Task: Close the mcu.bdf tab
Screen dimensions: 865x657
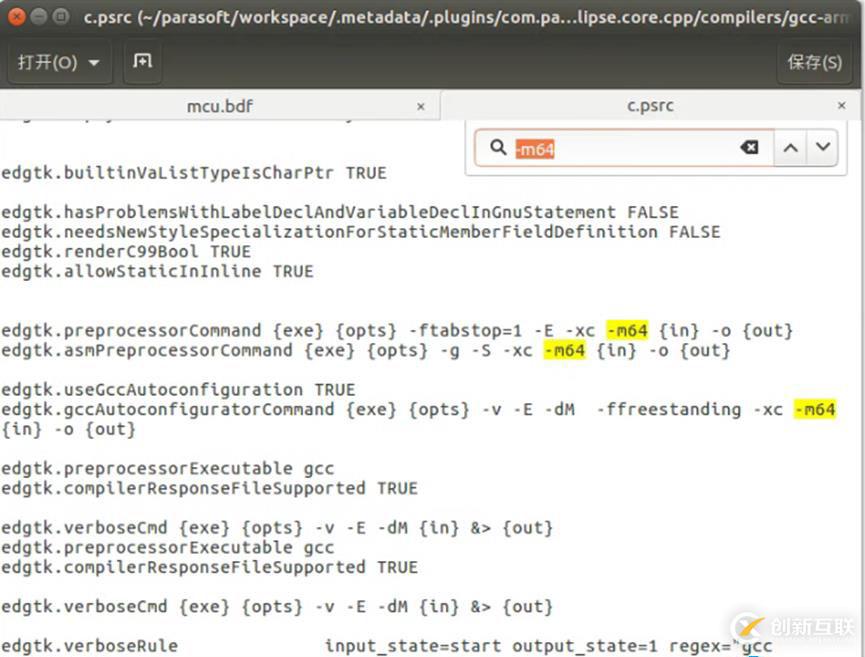Action: (x=421, y=106)
